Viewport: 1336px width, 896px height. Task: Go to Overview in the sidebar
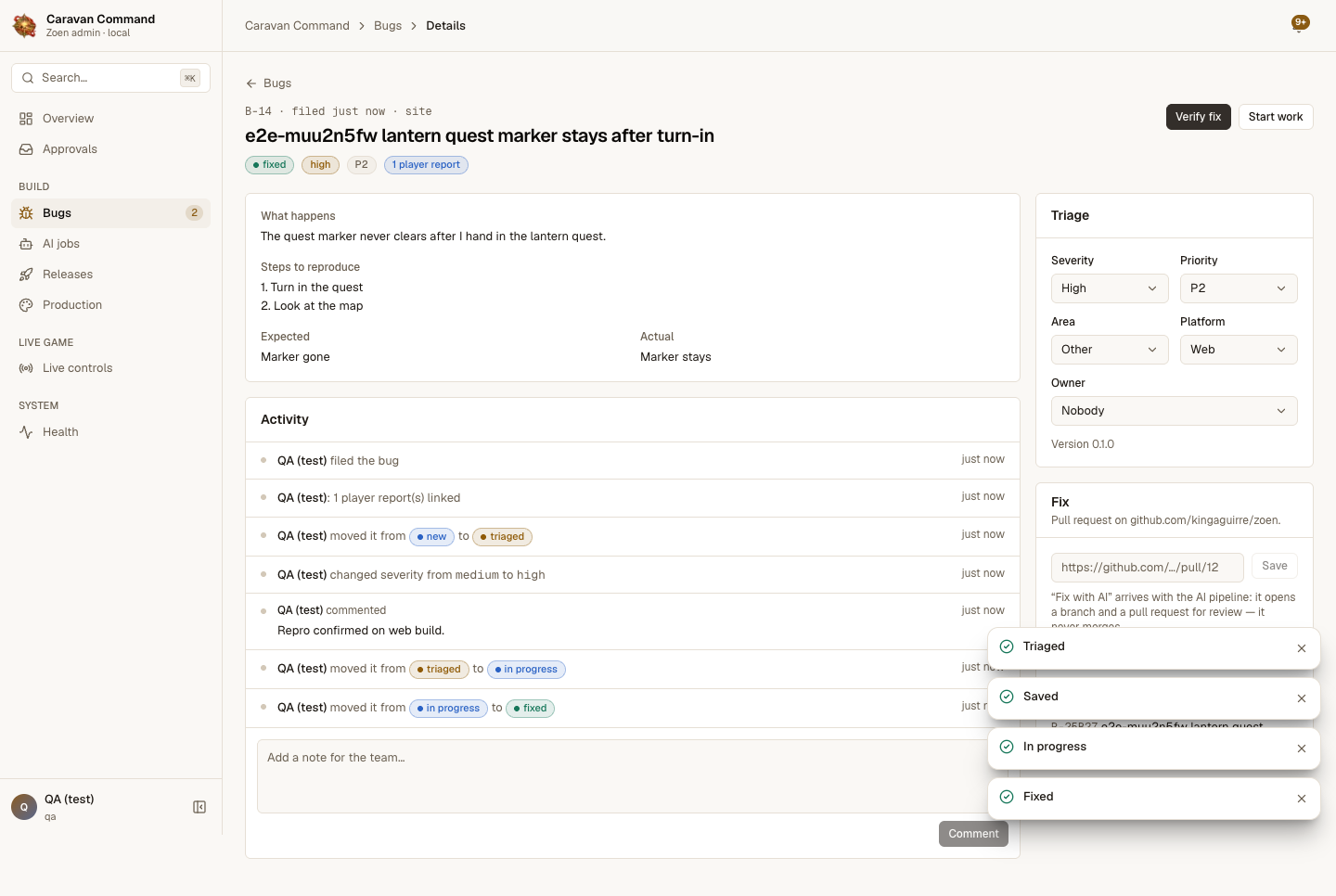click(111, 119)
